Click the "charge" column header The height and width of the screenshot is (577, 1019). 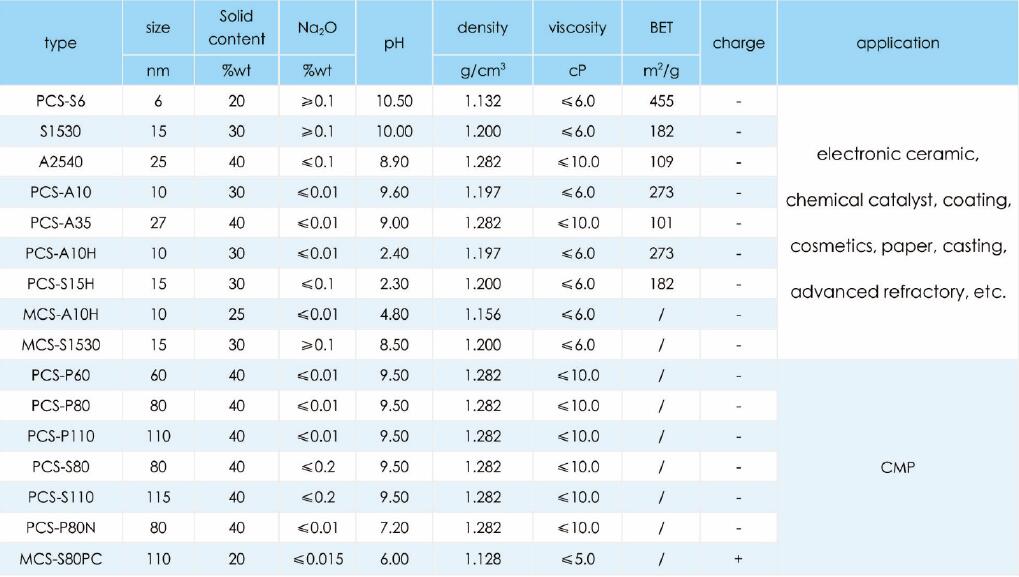[738, 43]
